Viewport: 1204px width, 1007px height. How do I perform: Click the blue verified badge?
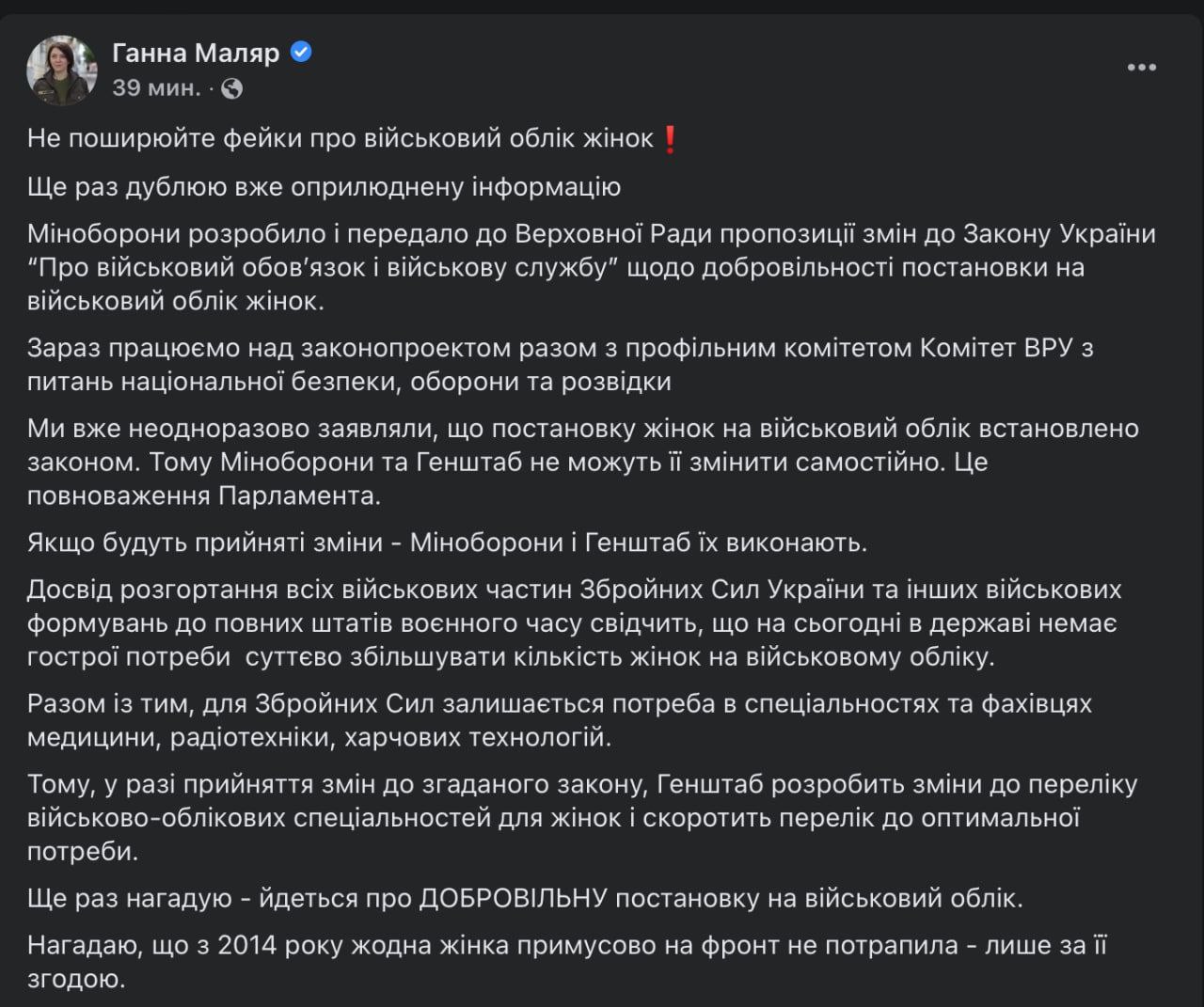301,53
